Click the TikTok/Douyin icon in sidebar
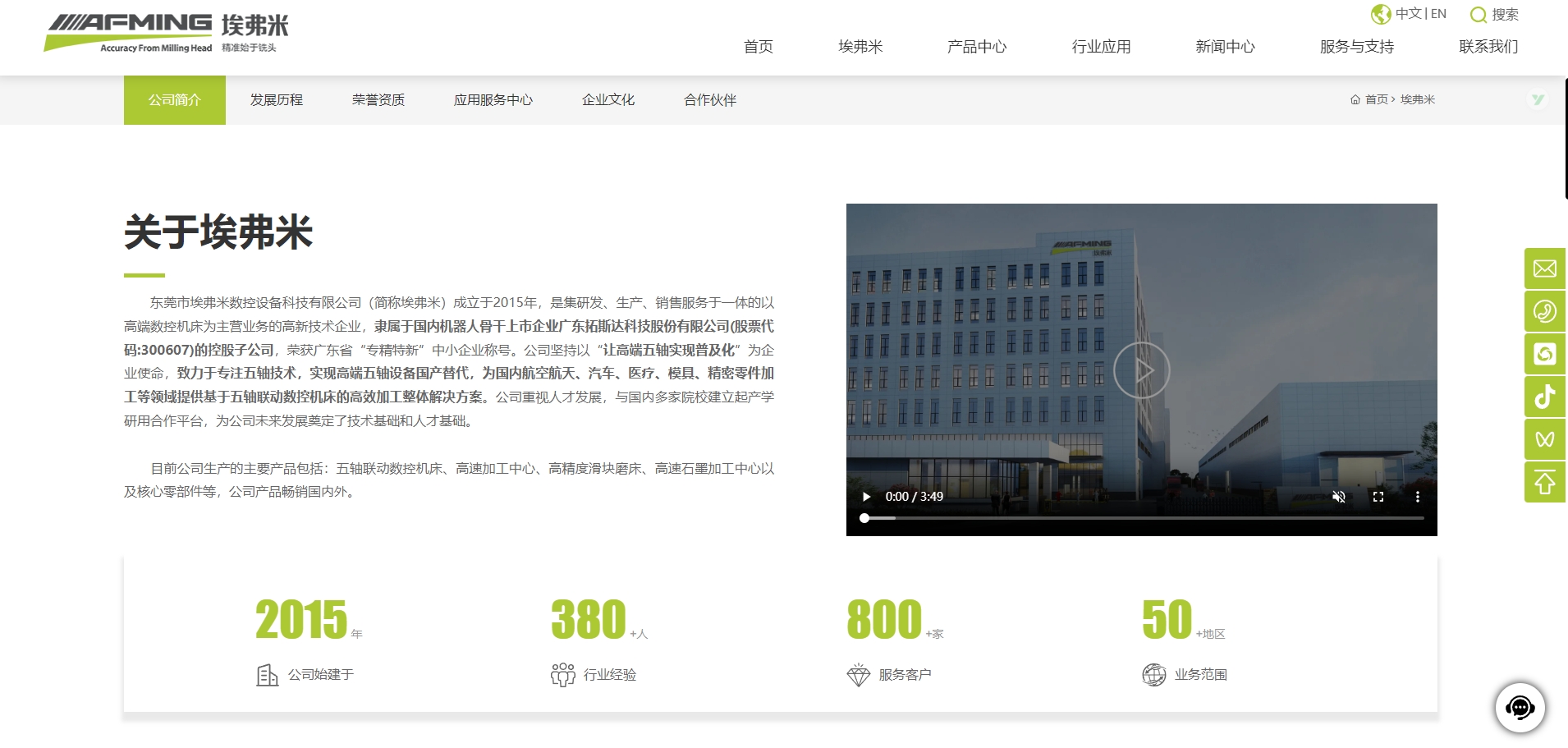Image resolution: width=1568 pixels, height=748 pixels. pyautogui.click(x=1544, y=397)
